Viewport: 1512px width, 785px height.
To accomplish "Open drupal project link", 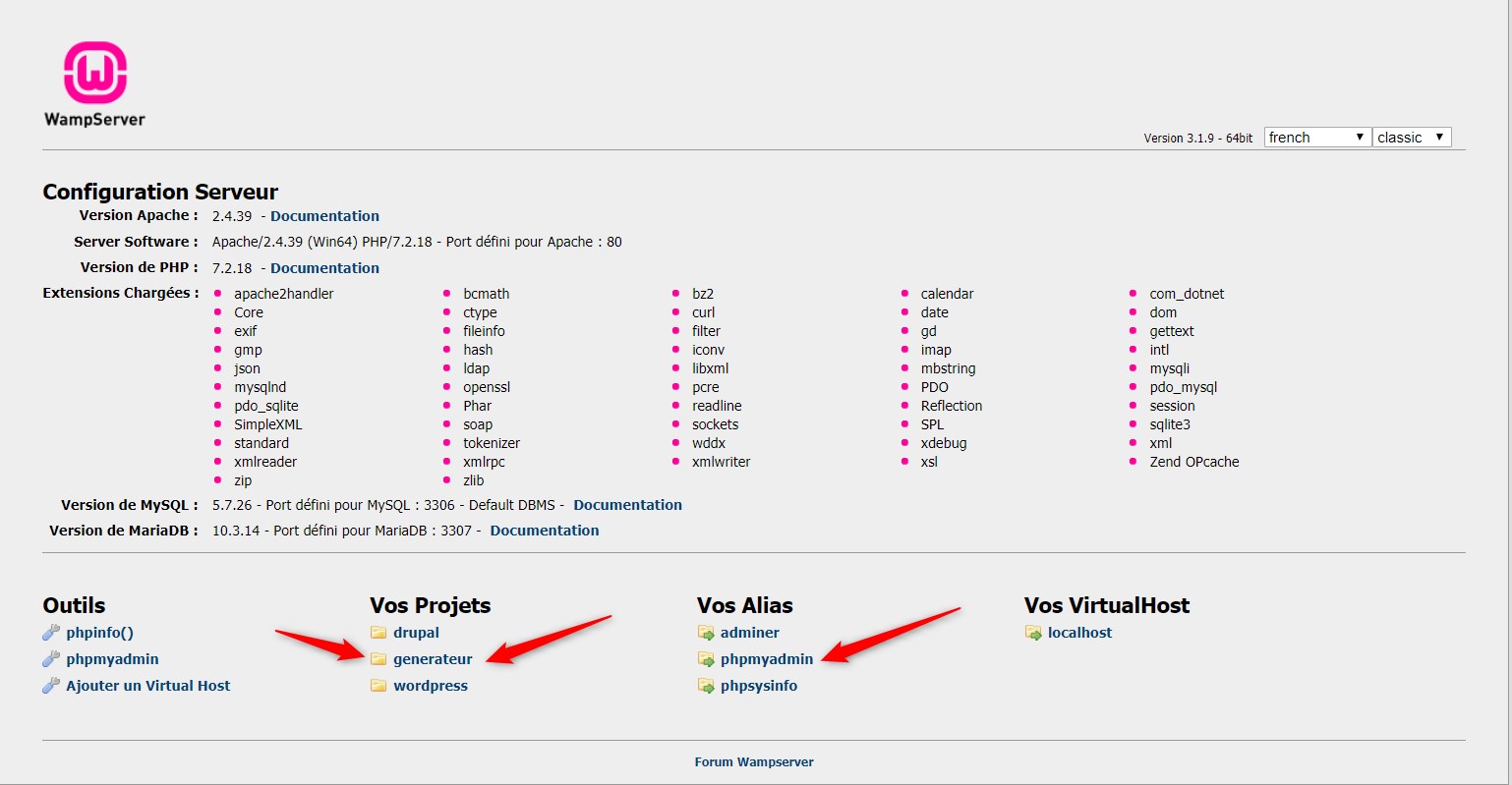I will [416, 633].
